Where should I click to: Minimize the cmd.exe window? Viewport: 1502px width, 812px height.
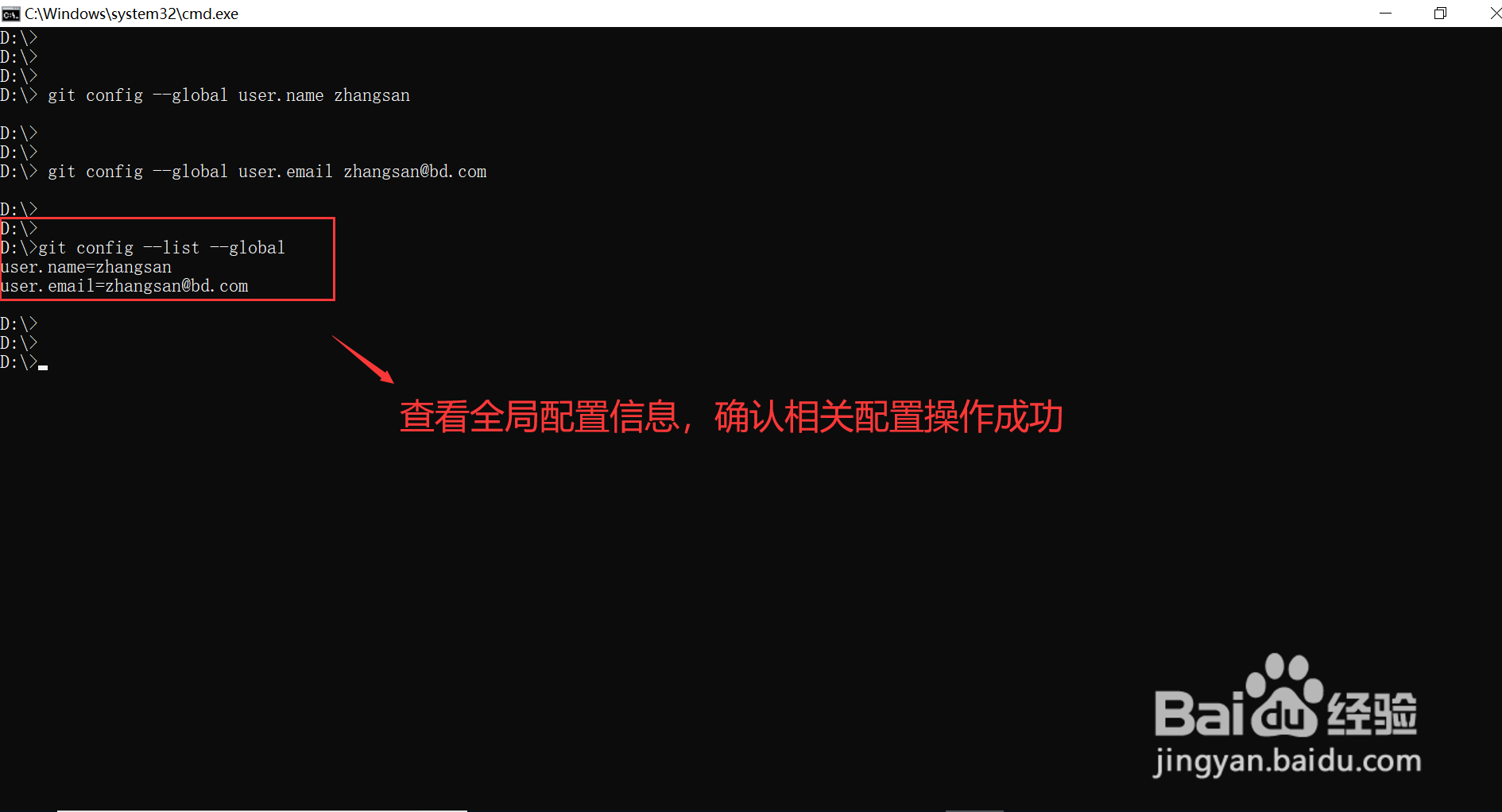1385,14
